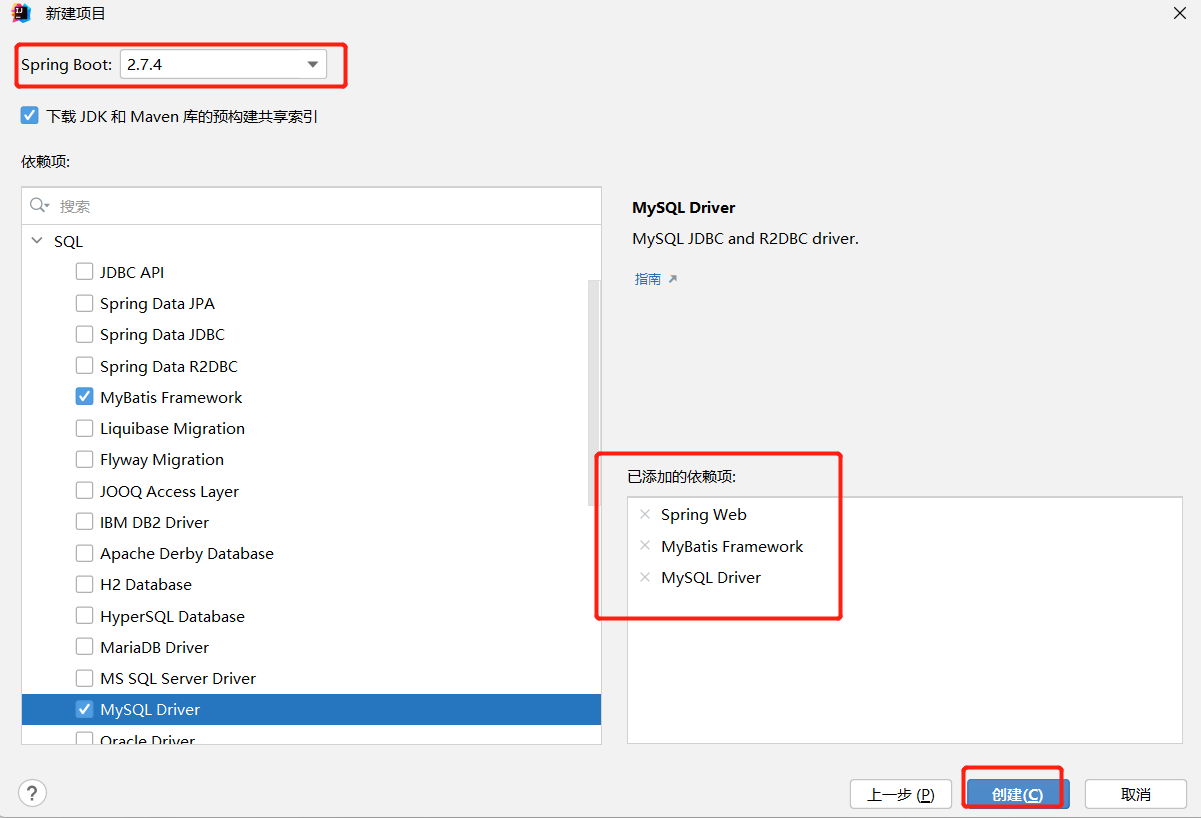This screenshot has width=1201, height=818.
Task: Click the dependency search input field
Action: tap(320, 206)
